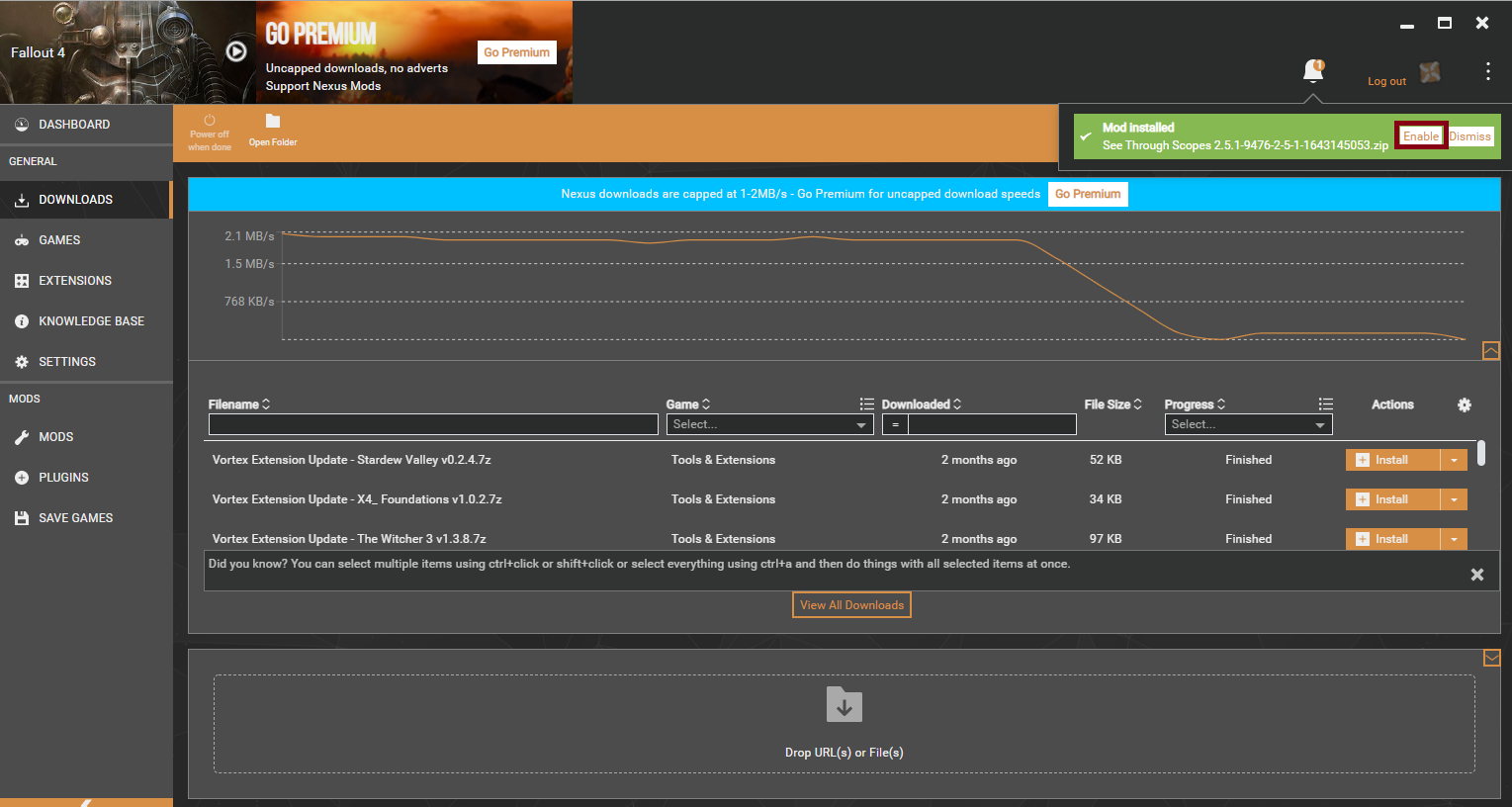Image resolution: width=1512 pixels, height=807 pixels.
Task: Expand Install options for the X4 Foundations row
Action: coord(1454,499)
